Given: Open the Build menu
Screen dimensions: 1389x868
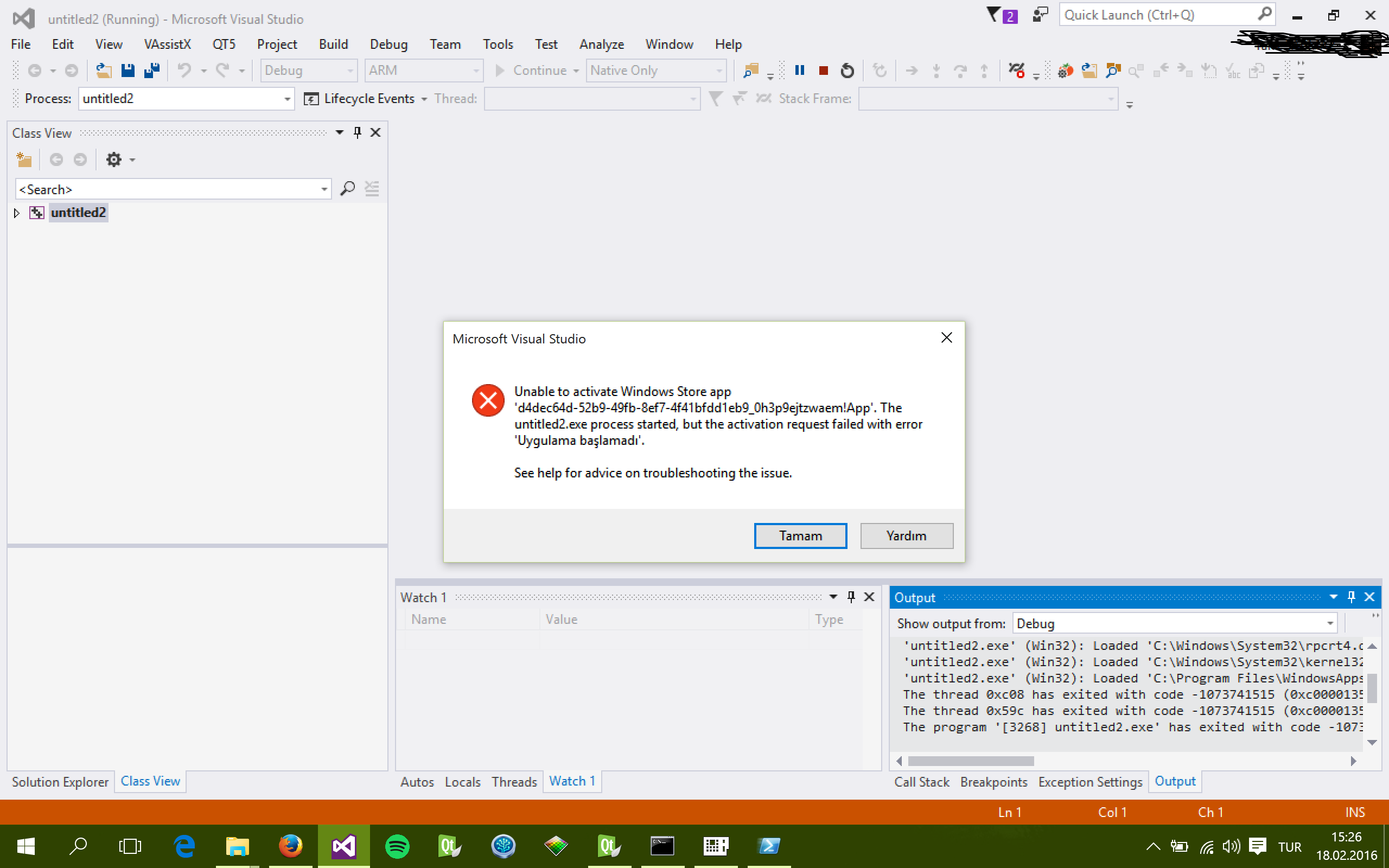Looking at the screenshot, I should (x=334, y=44).
